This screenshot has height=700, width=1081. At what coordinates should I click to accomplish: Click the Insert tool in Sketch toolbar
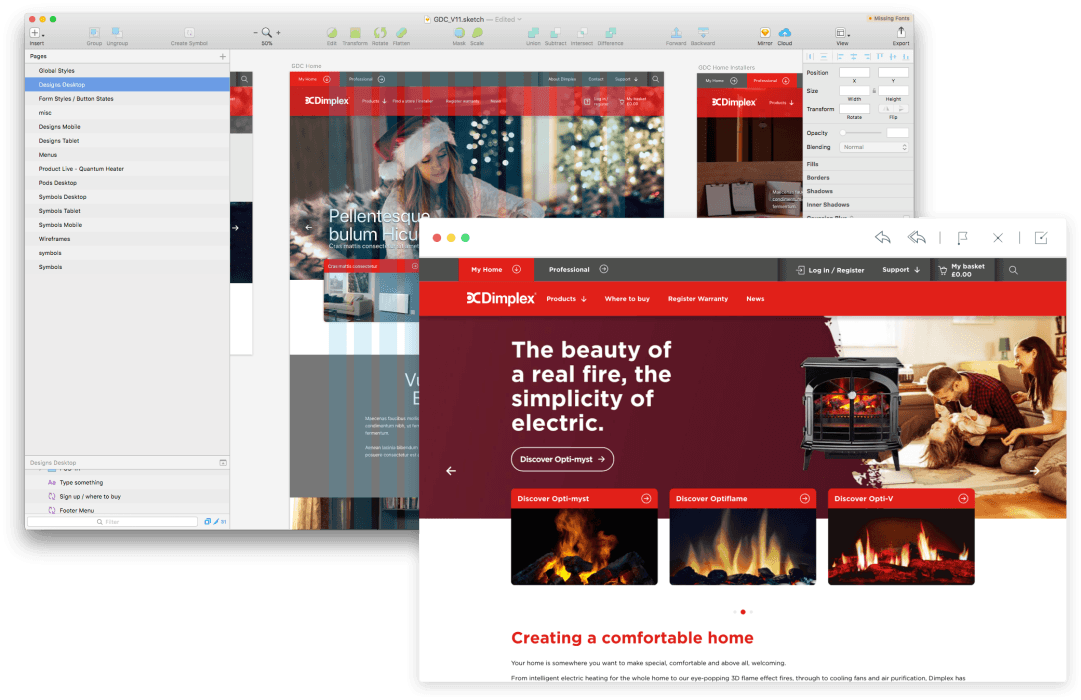(36, 33)
